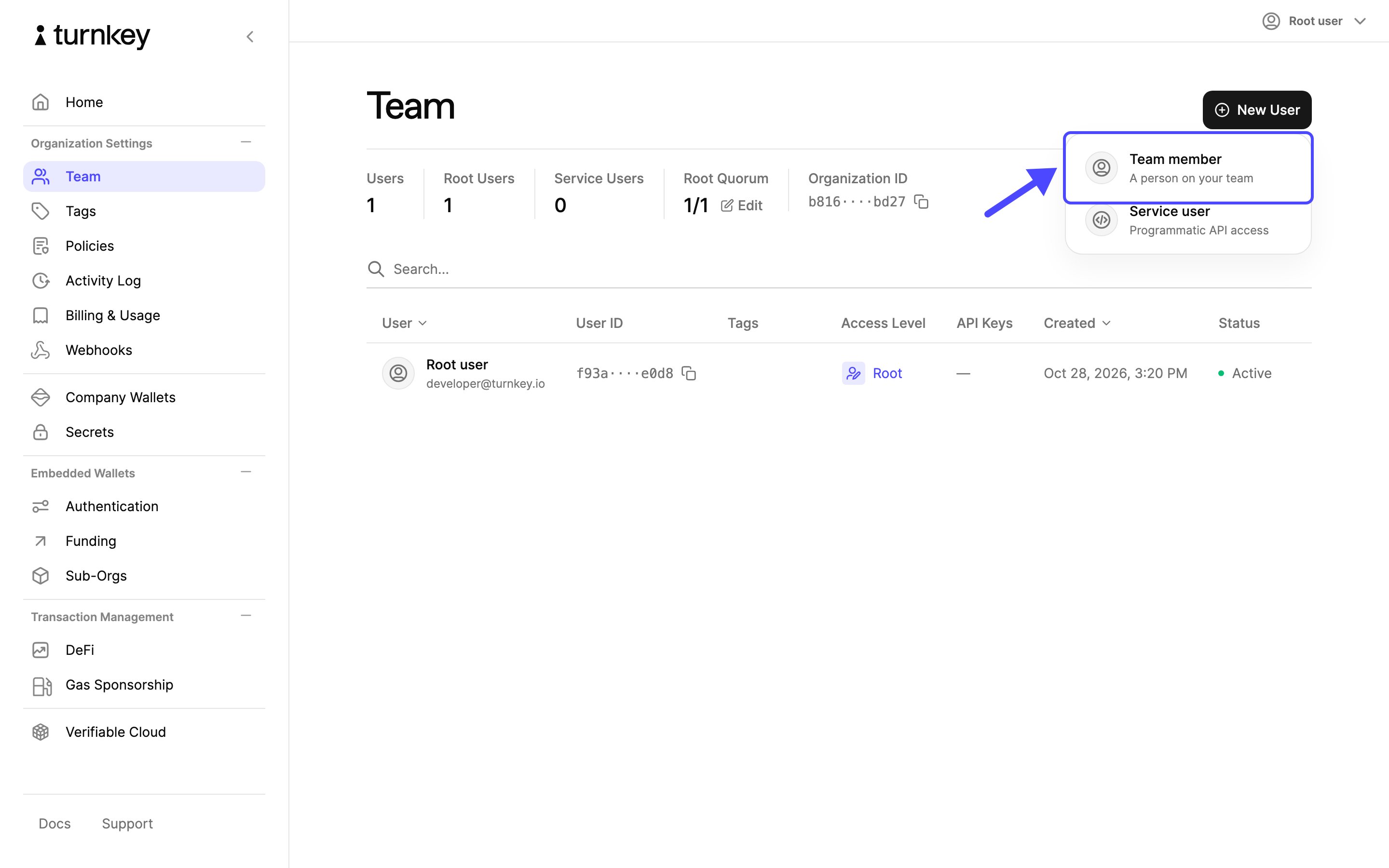Click the New User button
The image size is (1389, 868).
click(1257, 109)
